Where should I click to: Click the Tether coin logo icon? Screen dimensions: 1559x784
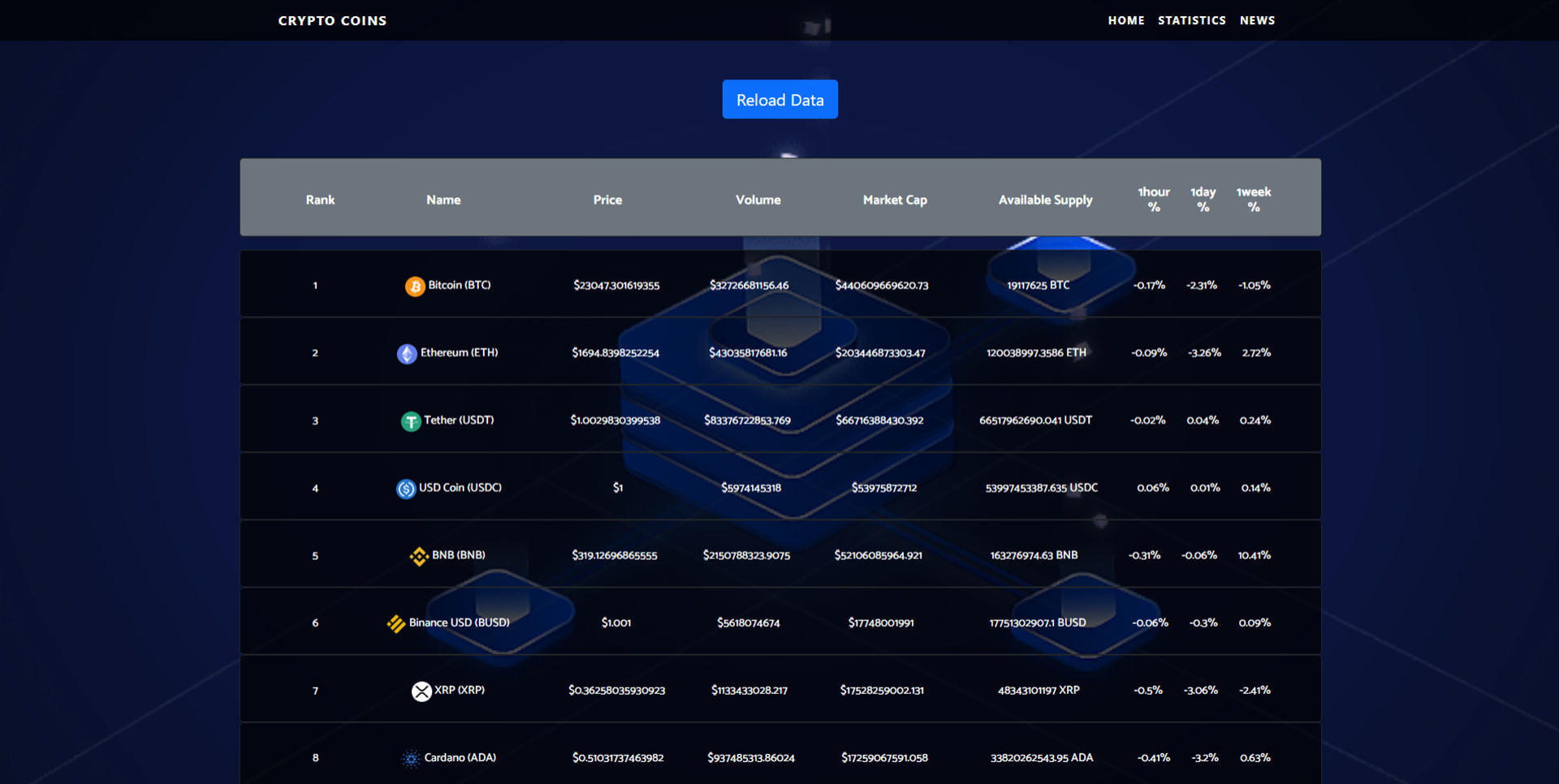click(411, 421)
